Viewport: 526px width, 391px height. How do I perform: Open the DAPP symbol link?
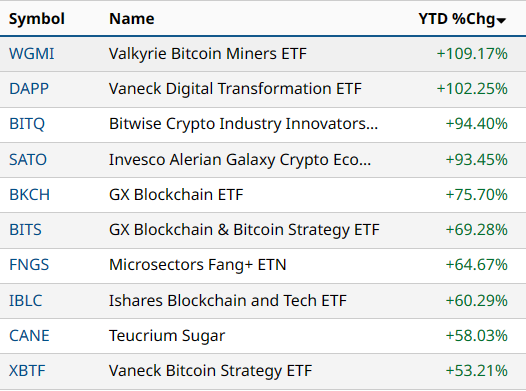[x=29, y=89]
